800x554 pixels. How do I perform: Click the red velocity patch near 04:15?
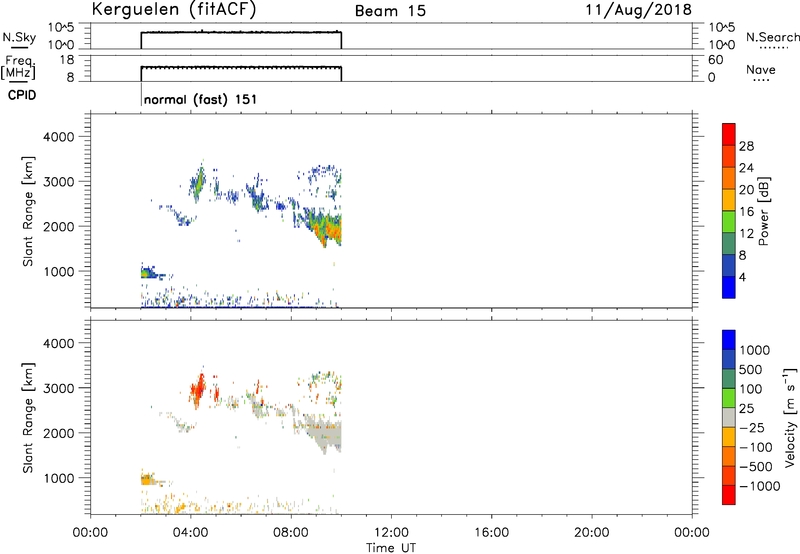[198, 390]
